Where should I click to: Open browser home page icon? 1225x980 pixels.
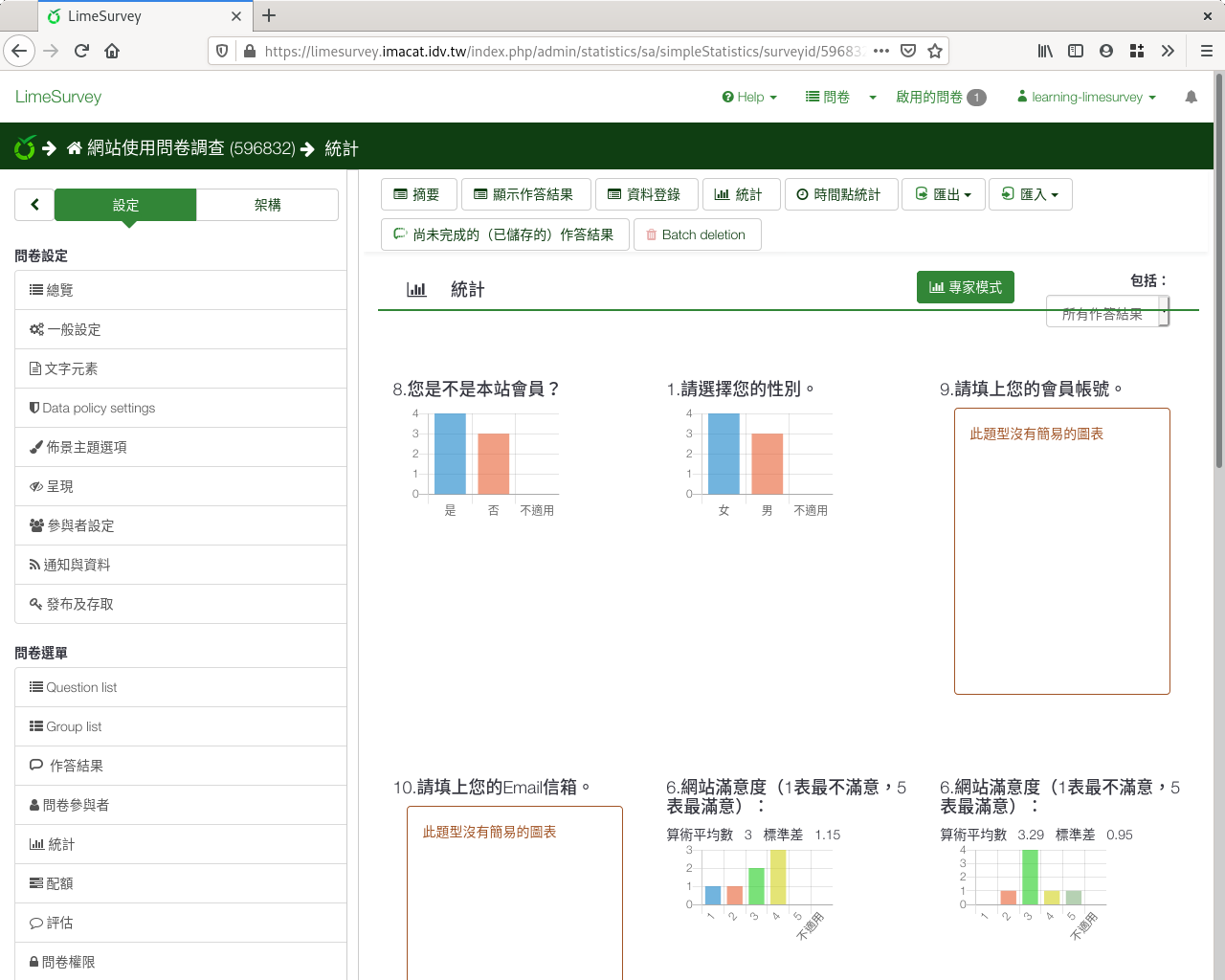(112, 51)
